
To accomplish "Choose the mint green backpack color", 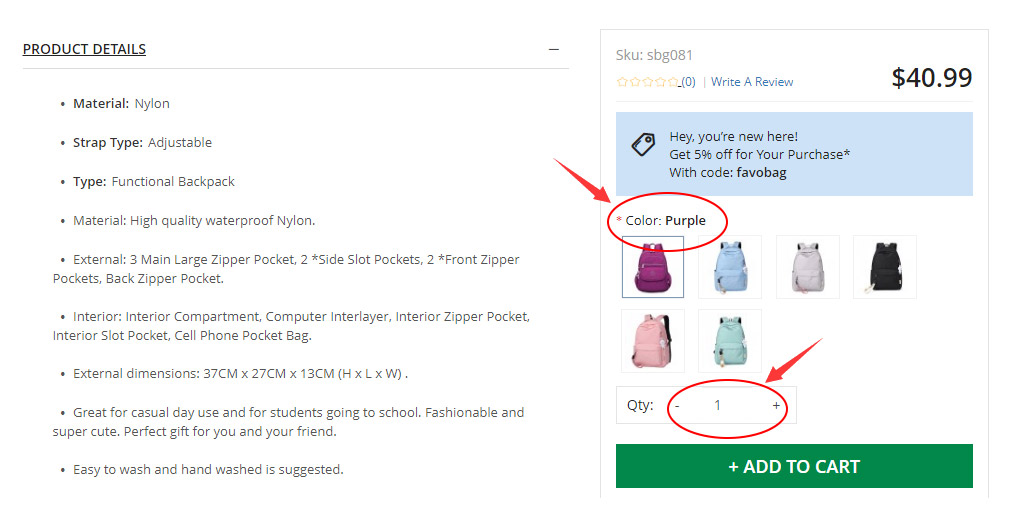I will tap(730, 341).
